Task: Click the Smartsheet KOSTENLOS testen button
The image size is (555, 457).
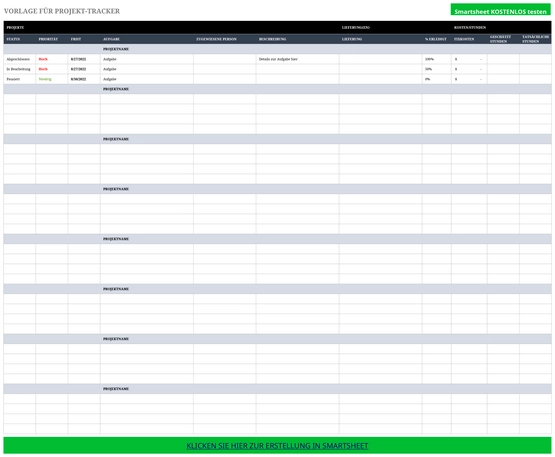Action: 500,9
